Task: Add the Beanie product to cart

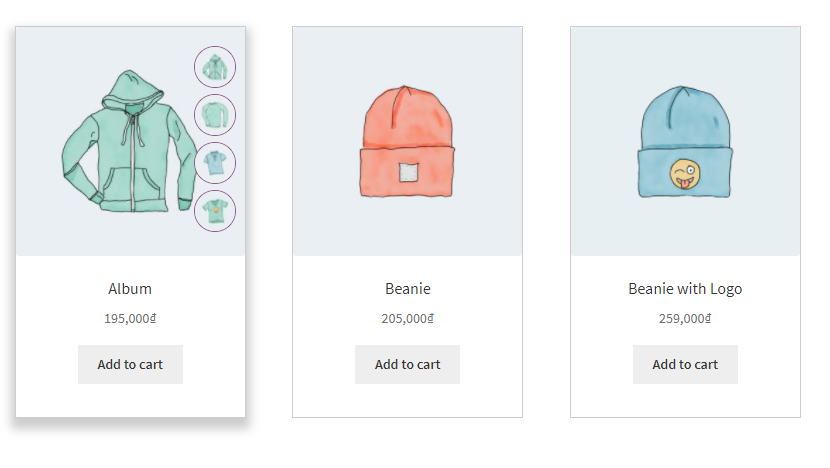Action: point(408,364)
